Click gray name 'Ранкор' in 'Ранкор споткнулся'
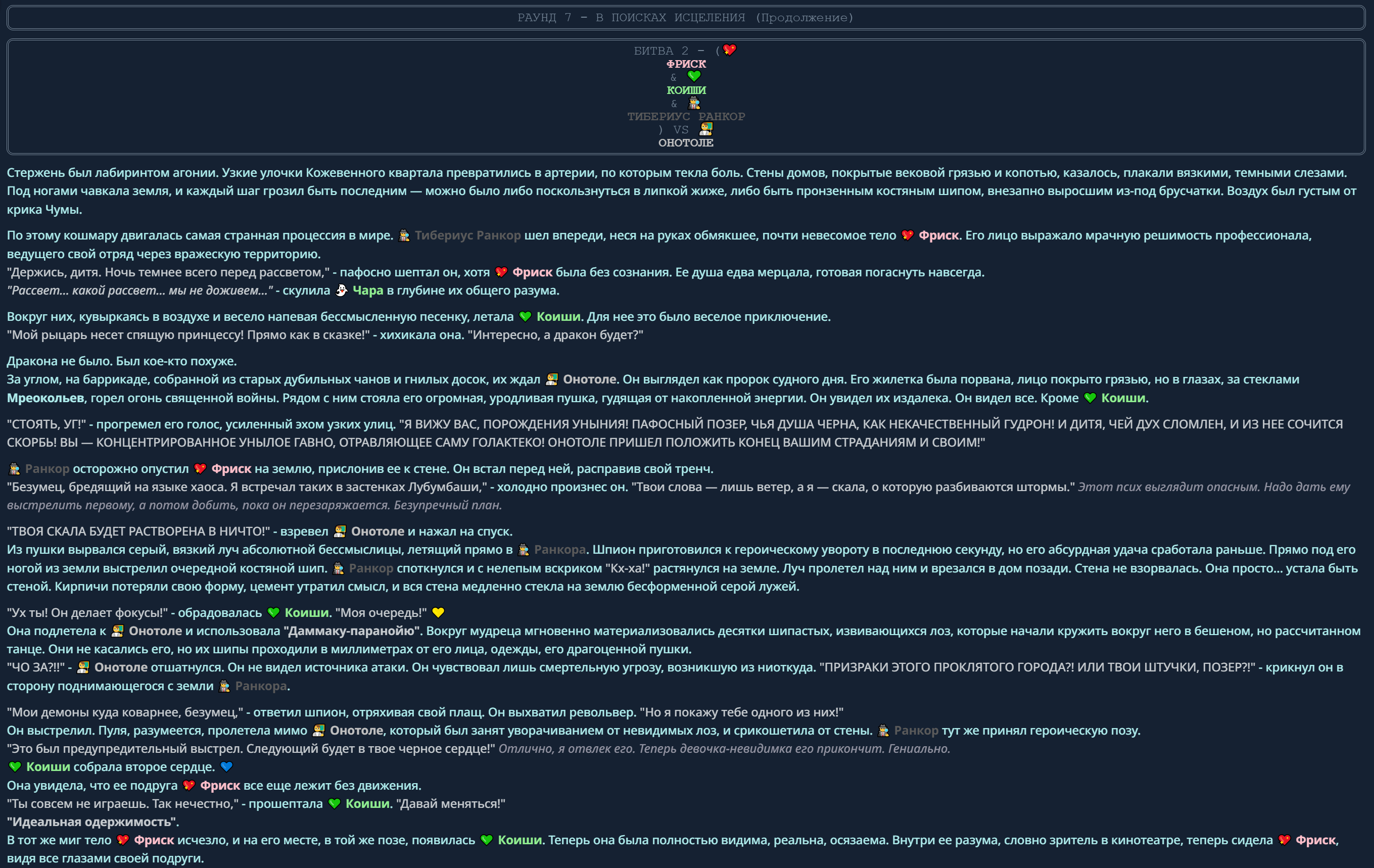 coord(371,568)
